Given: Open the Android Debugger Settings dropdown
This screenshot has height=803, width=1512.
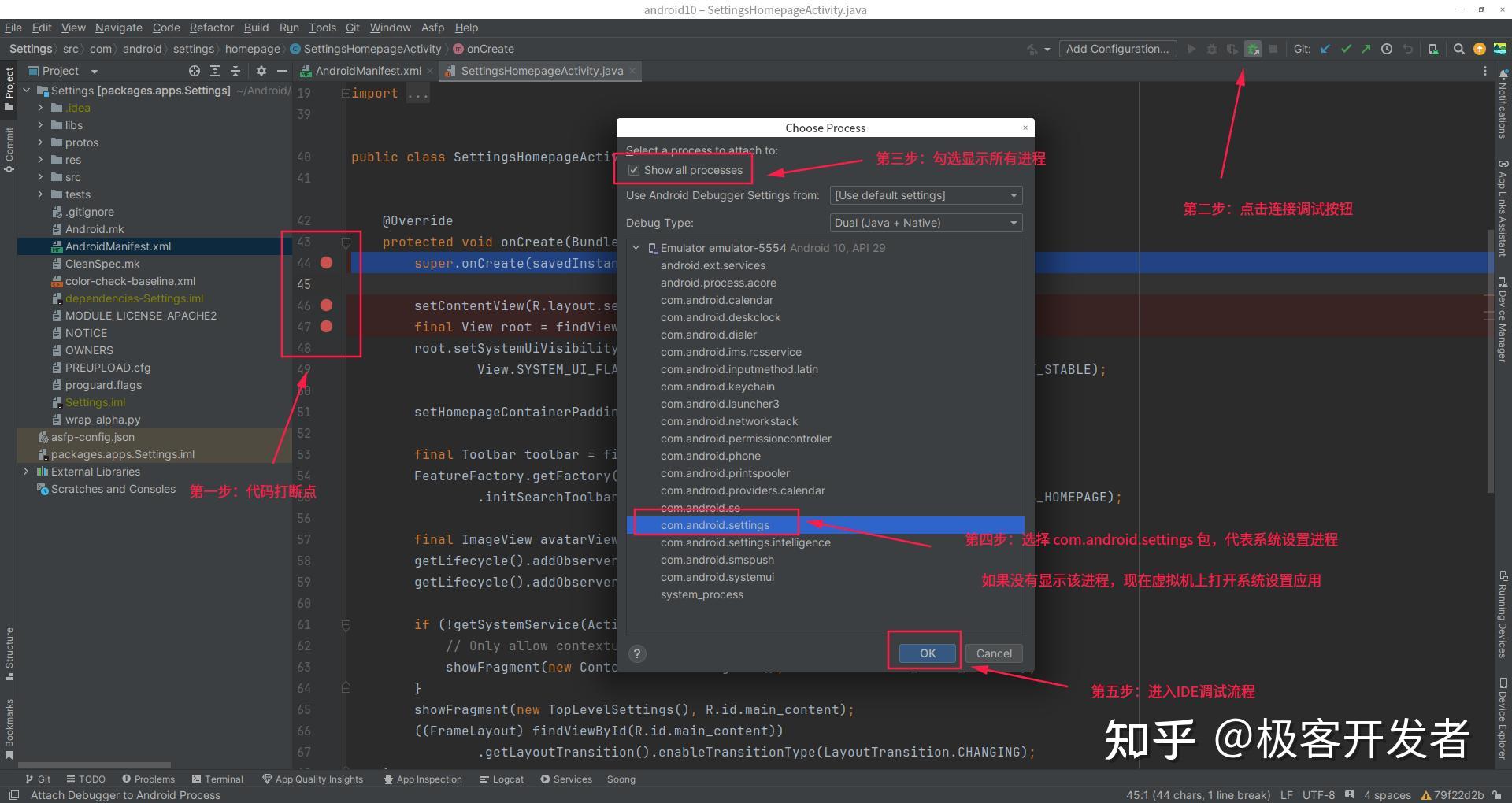Looking at the screenshot, I should tap(926, 195).
